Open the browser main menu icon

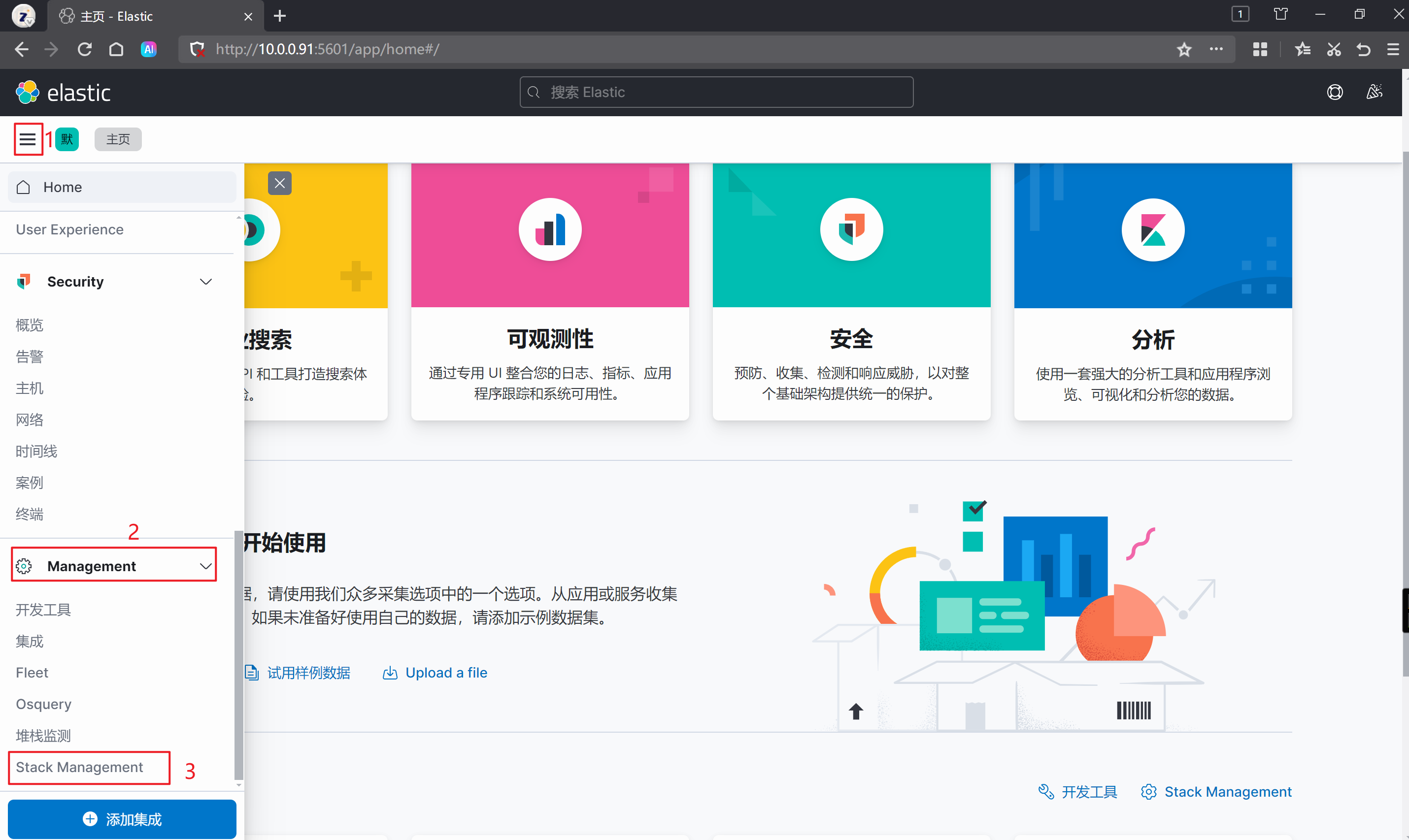tap(1393, 49)
